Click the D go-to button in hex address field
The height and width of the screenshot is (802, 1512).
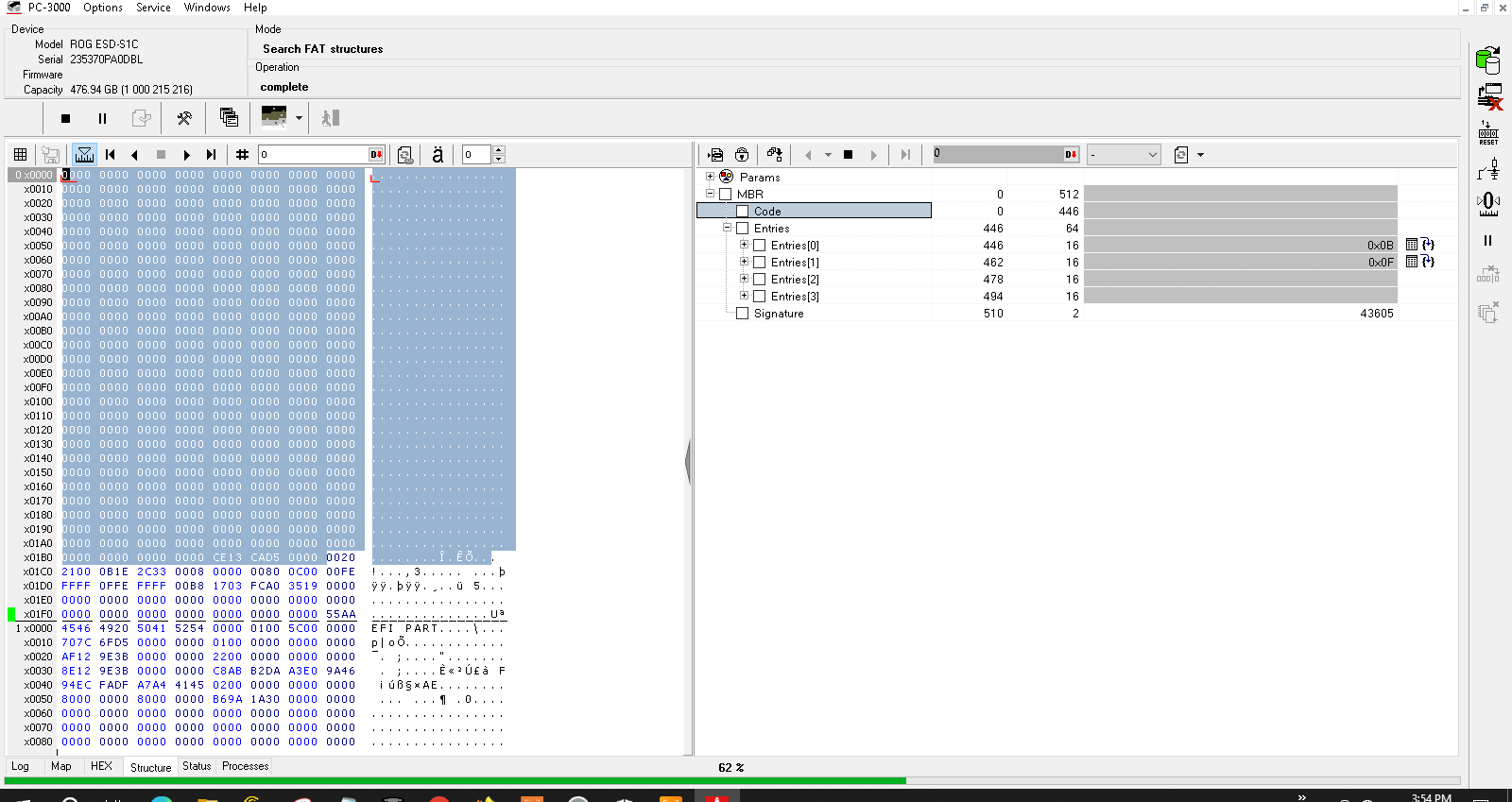pyautogui.click(x=376, y=154)
